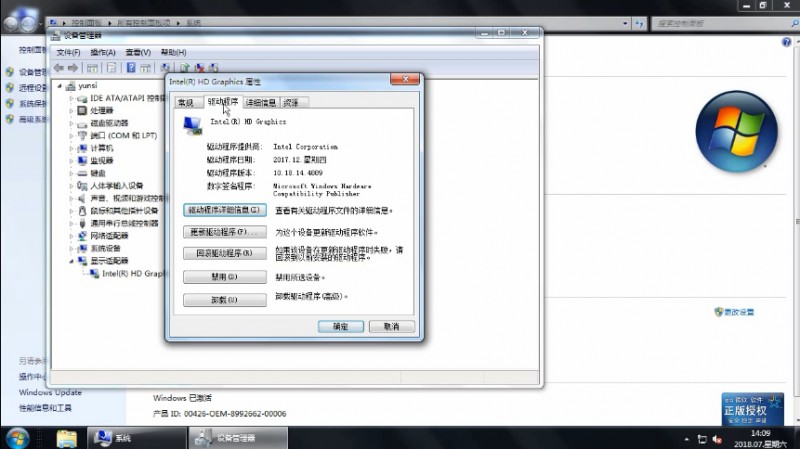Select 人体学输入设备 tree item
The image size is (800, 449).
[117, 186]
